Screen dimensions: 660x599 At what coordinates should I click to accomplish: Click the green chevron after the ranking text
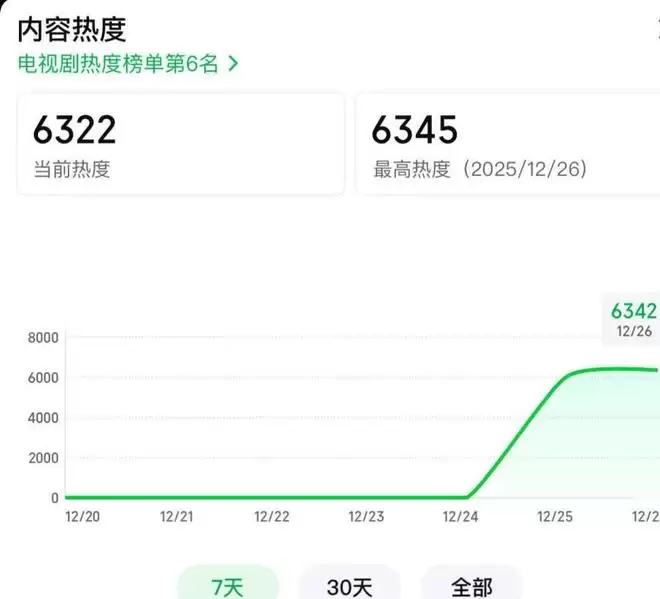coord(234,63)
